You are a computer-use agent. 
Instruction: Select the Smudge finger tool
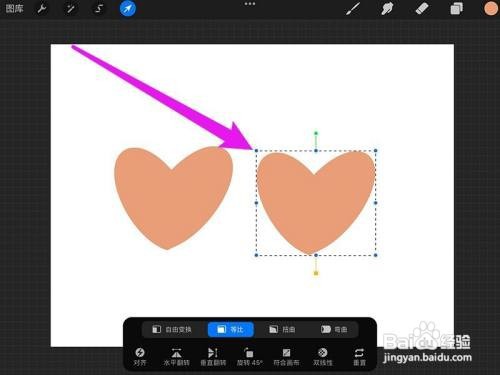(x=387, y=9)
